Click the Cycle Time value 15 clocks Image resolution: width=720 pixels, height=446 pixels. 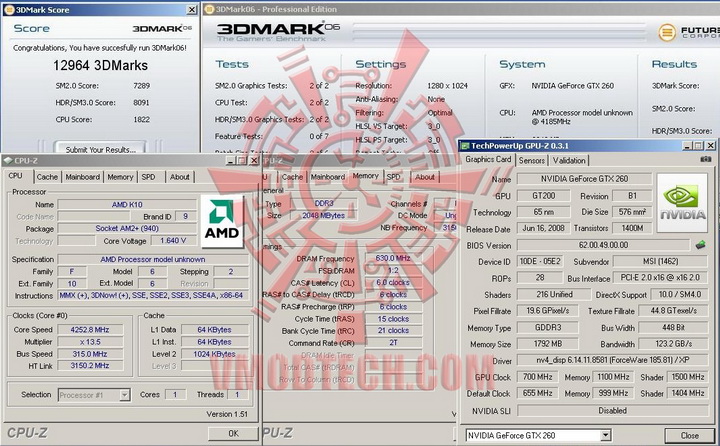click(393, 319)
